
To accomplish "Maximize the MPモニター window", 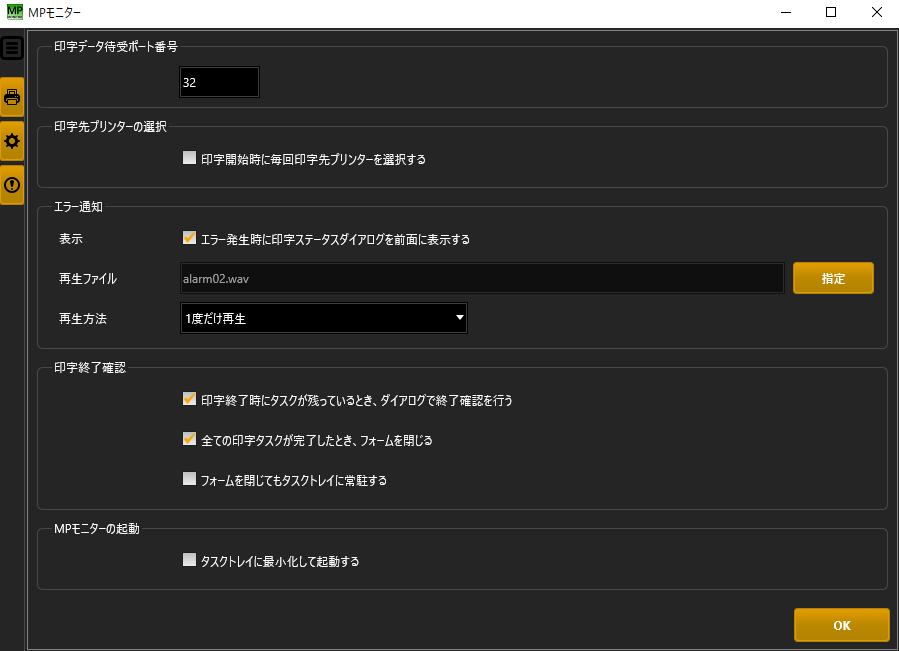I will [831, 12].
